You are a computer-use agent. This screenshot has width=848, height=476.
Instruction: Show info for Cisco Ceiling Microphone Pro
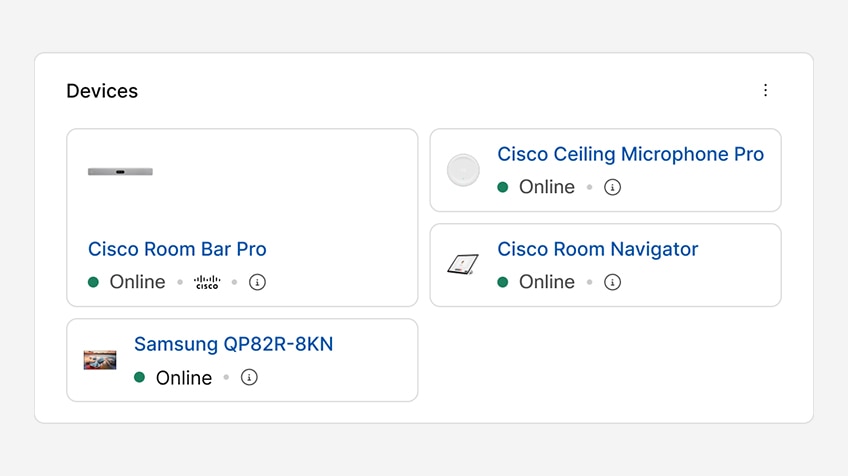(x=612, y=187)
